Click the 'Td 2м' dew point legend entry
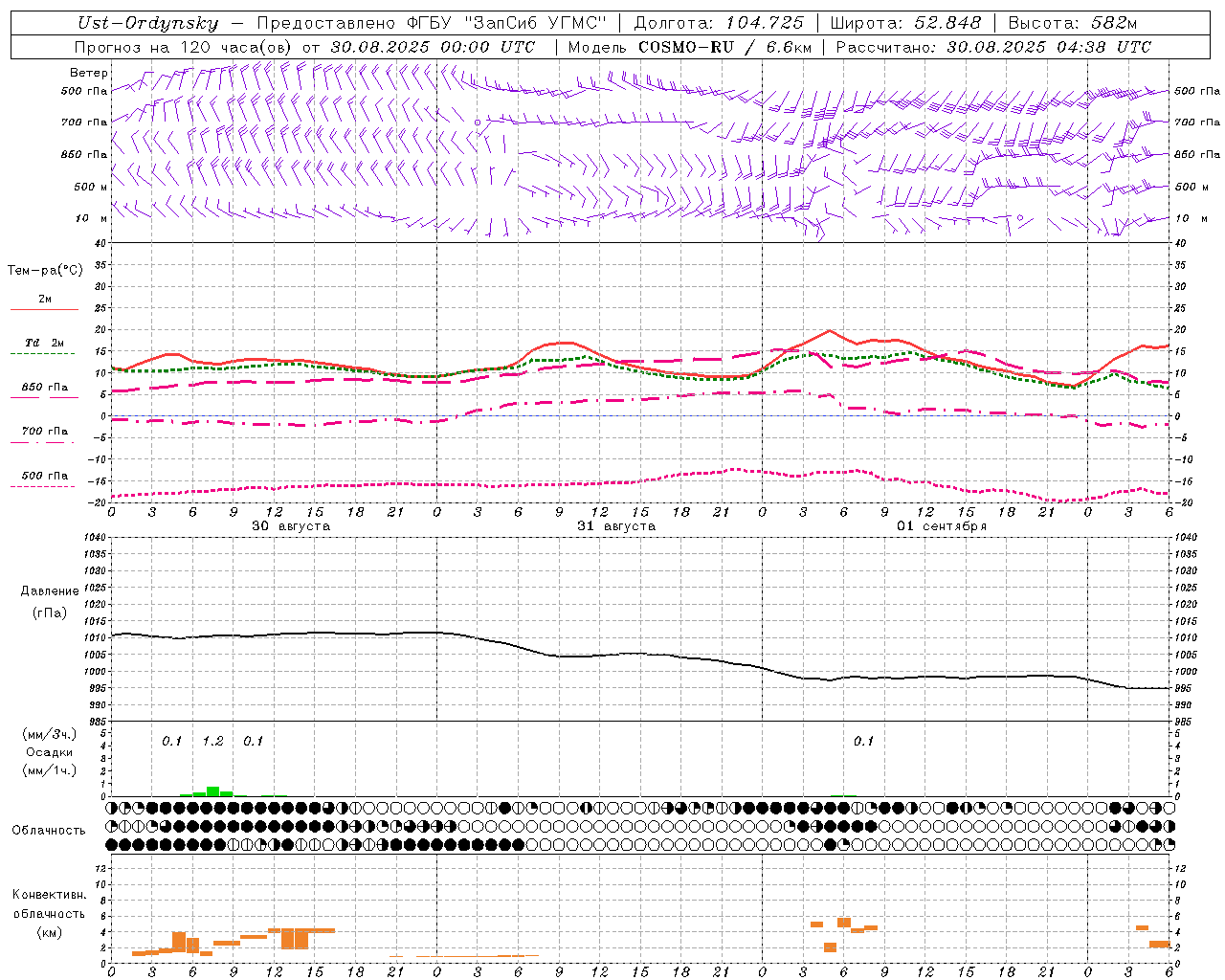The image size is (1225, 980). 45,343
